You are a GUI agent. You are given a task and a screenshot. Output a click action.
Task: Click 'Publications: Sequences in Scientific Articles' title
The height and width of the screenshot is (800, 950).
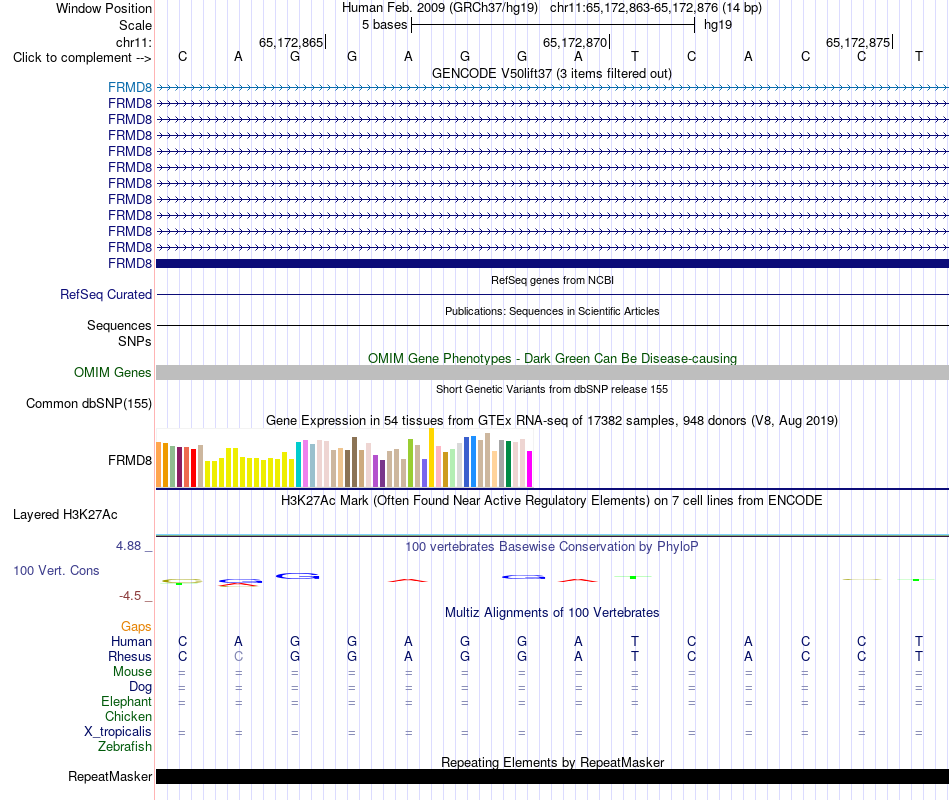click(x=552, y=311)
